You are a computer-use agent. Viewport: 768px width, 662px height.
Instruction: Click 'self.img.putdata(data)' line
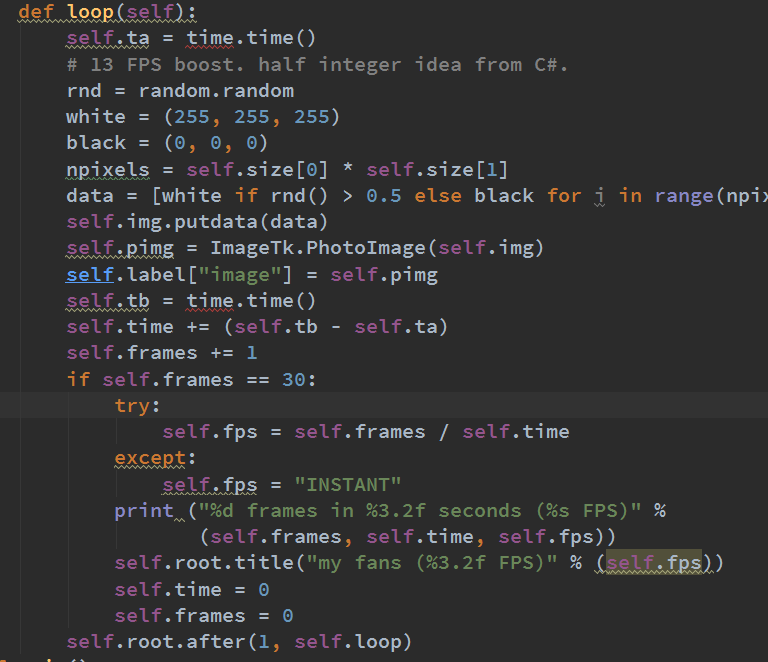(197, 222)
